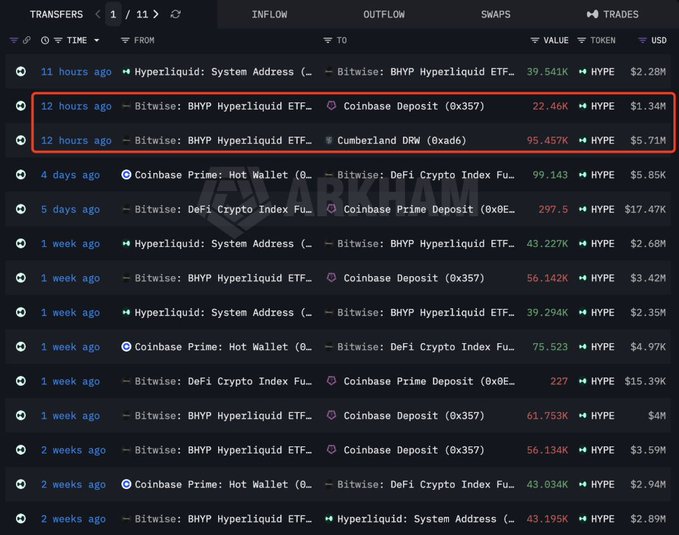Click the 61.753K value
The height and width of the screenshot is (535, 679).
[547, 416]
